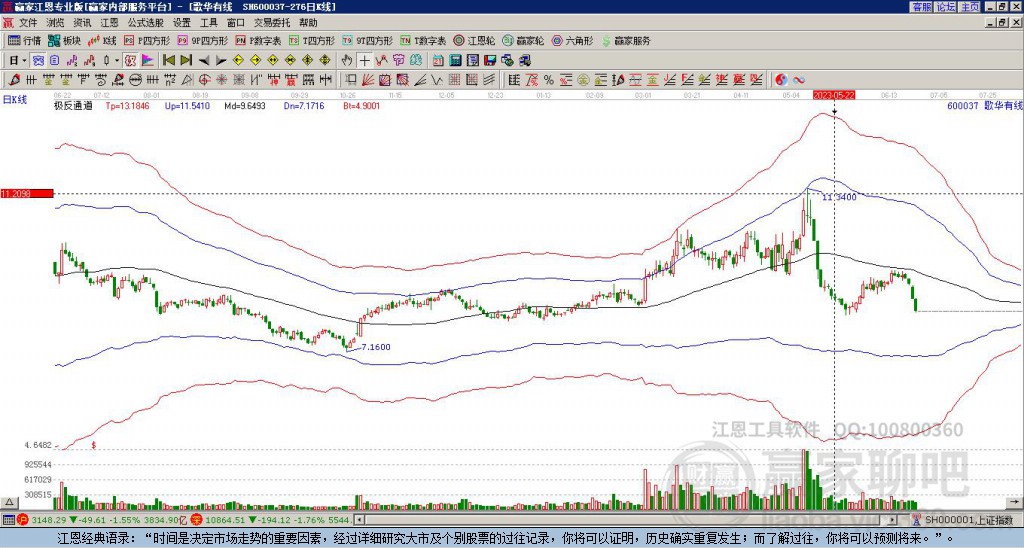
Task: Open the 公式选股 menu
Action: click(145, 23)
